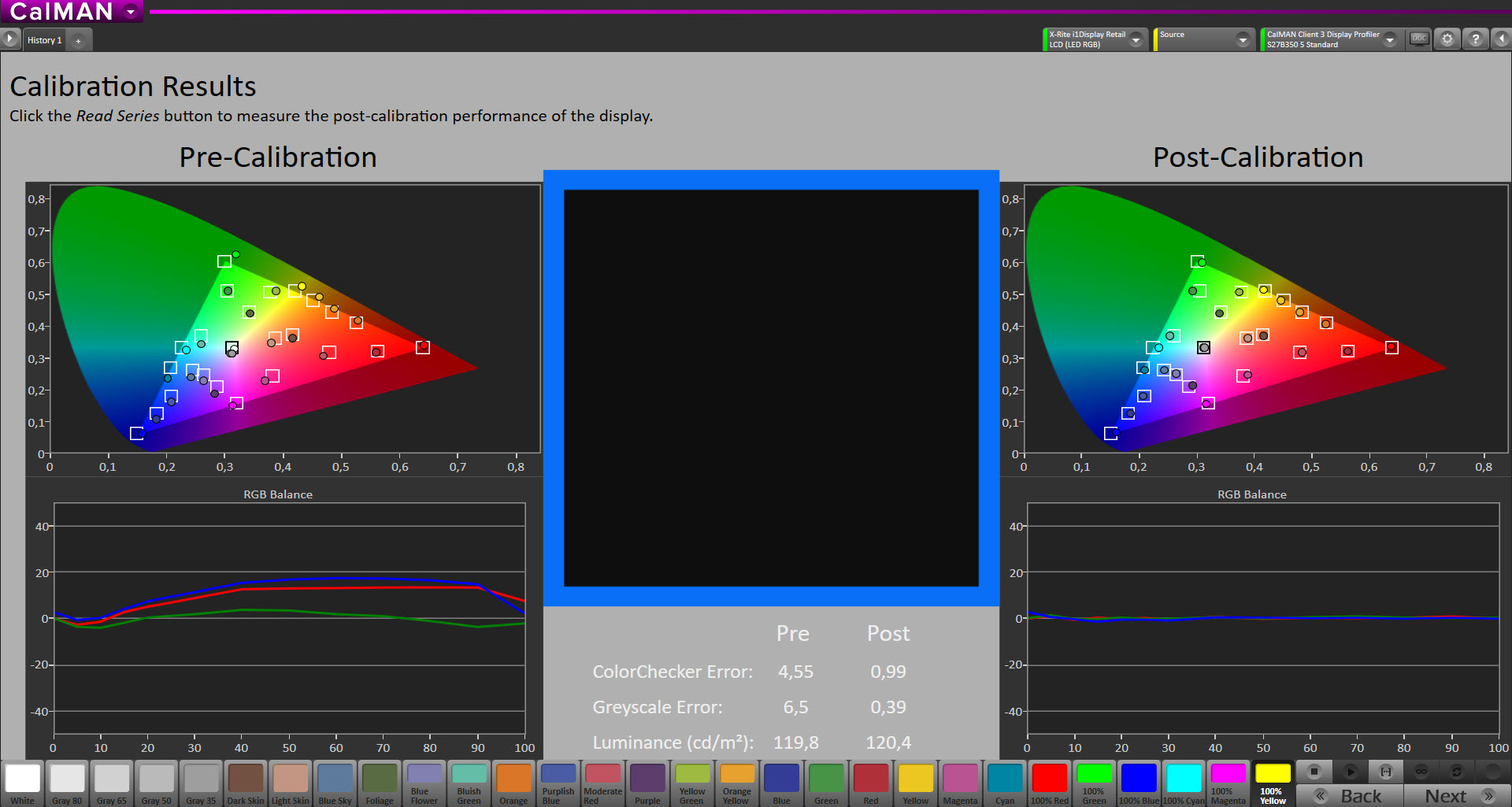Select the 100% Blue patch
This screenshot has height=807, width=1512.
click(1138, 783)
